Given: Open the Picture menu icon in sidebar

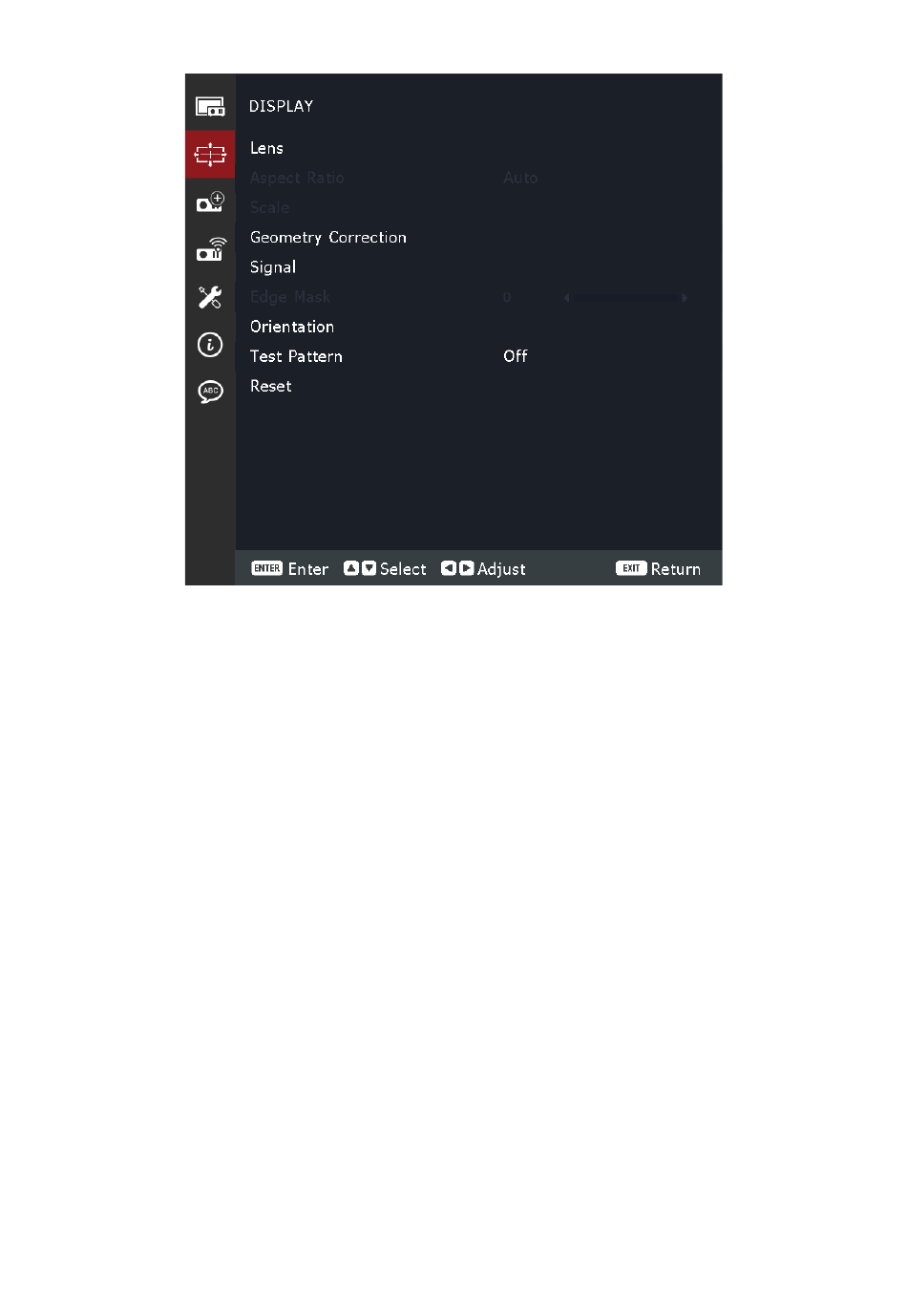Looking at the screenshot, I should pyautogui.click(x=210, y=106).
